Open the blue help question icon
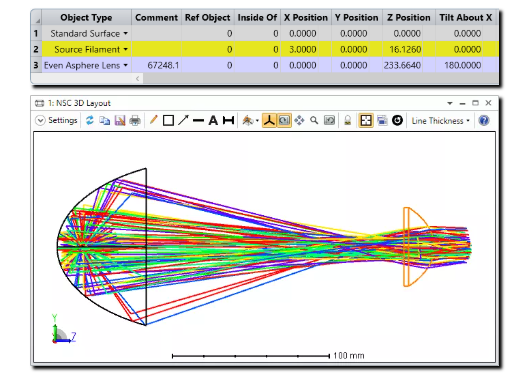526x382 pixels. [x=484, y=120]
